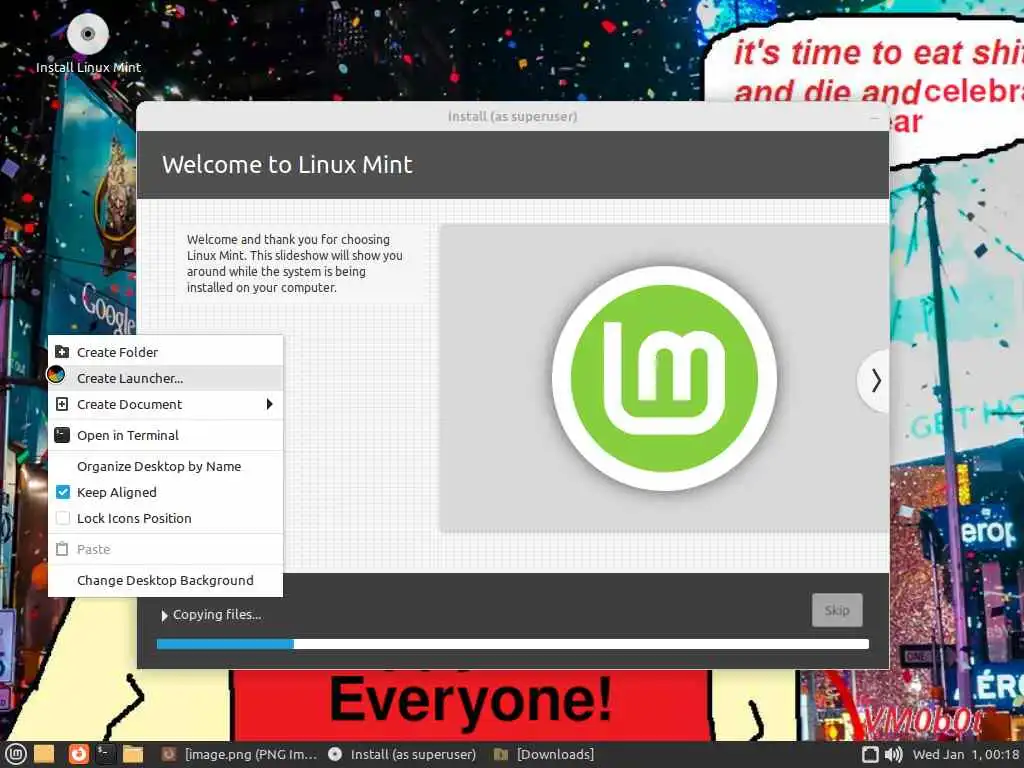
Task: Open the volume control tray icon
Action: [x=893, y=754]
